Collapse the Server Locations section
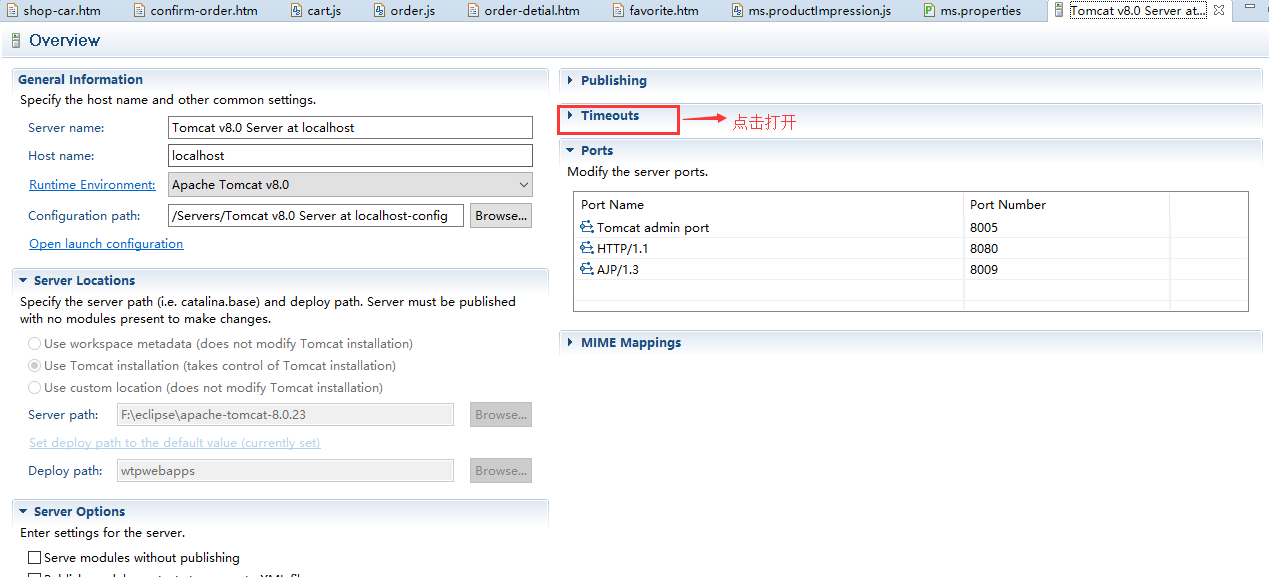The height and width of the screenshot is (577, 1269). pos(23,281)
